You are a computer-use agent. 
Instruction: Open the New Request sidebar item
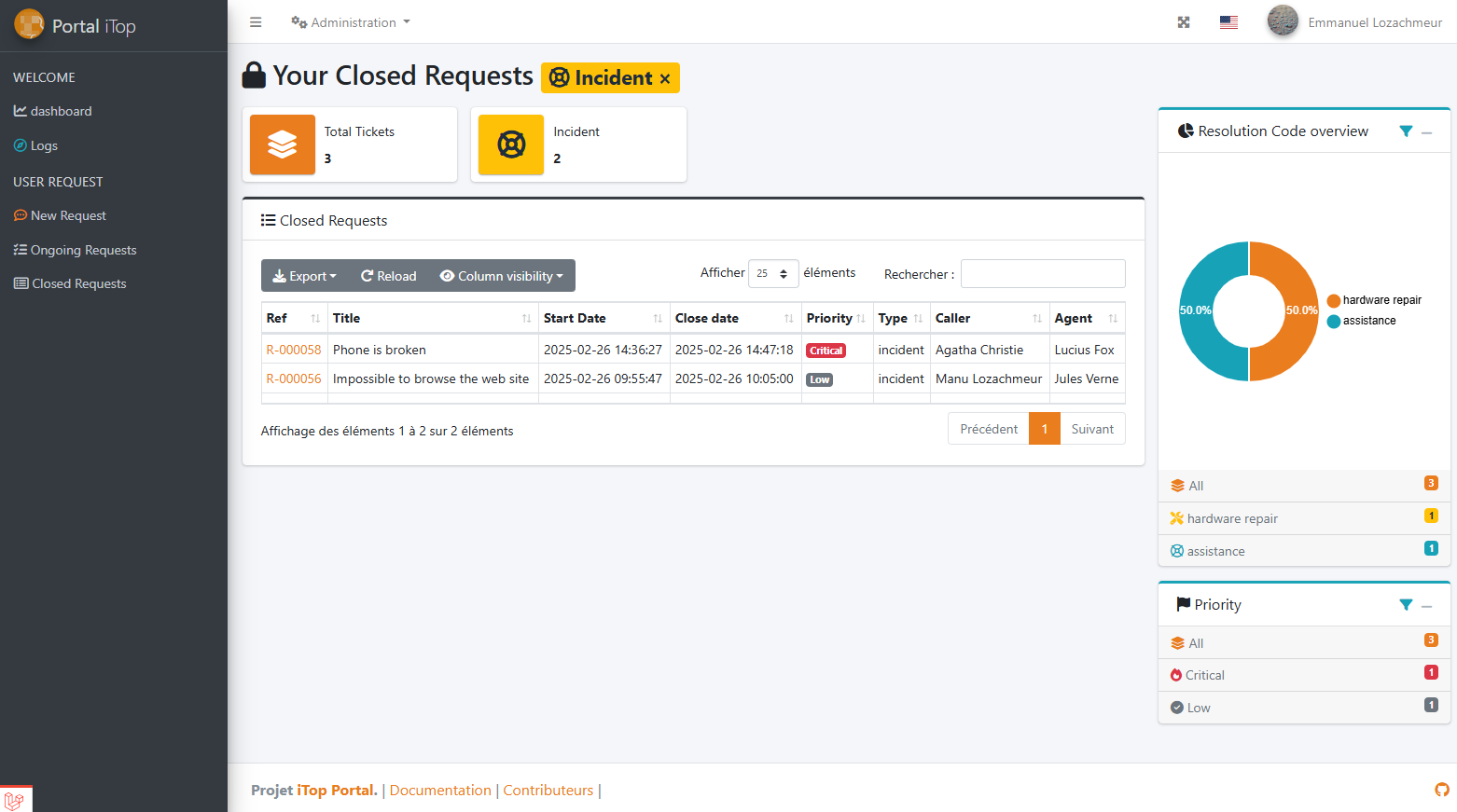tap(67, 215)
